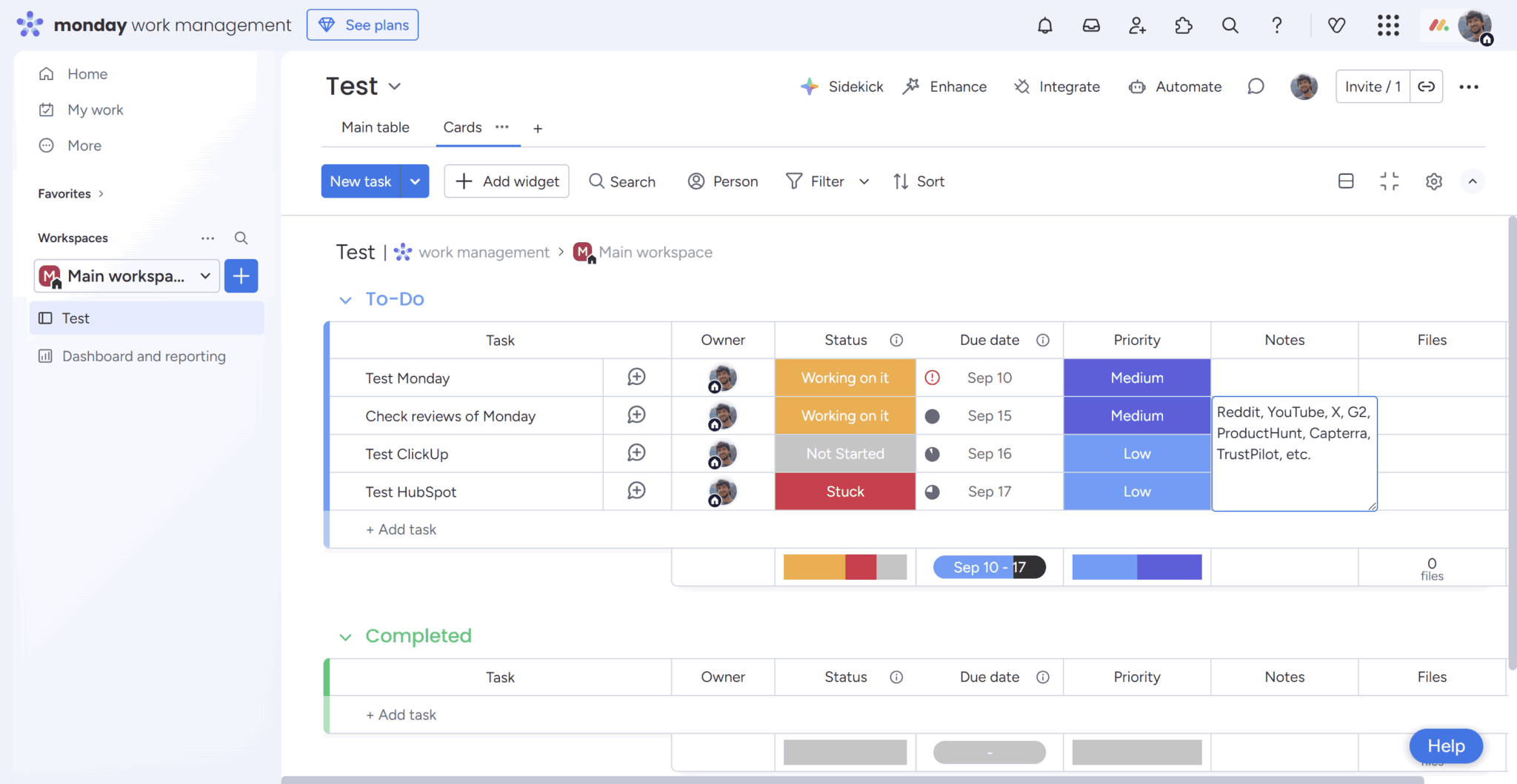Add an update to Test ClickUp

[x=636, y=453]
